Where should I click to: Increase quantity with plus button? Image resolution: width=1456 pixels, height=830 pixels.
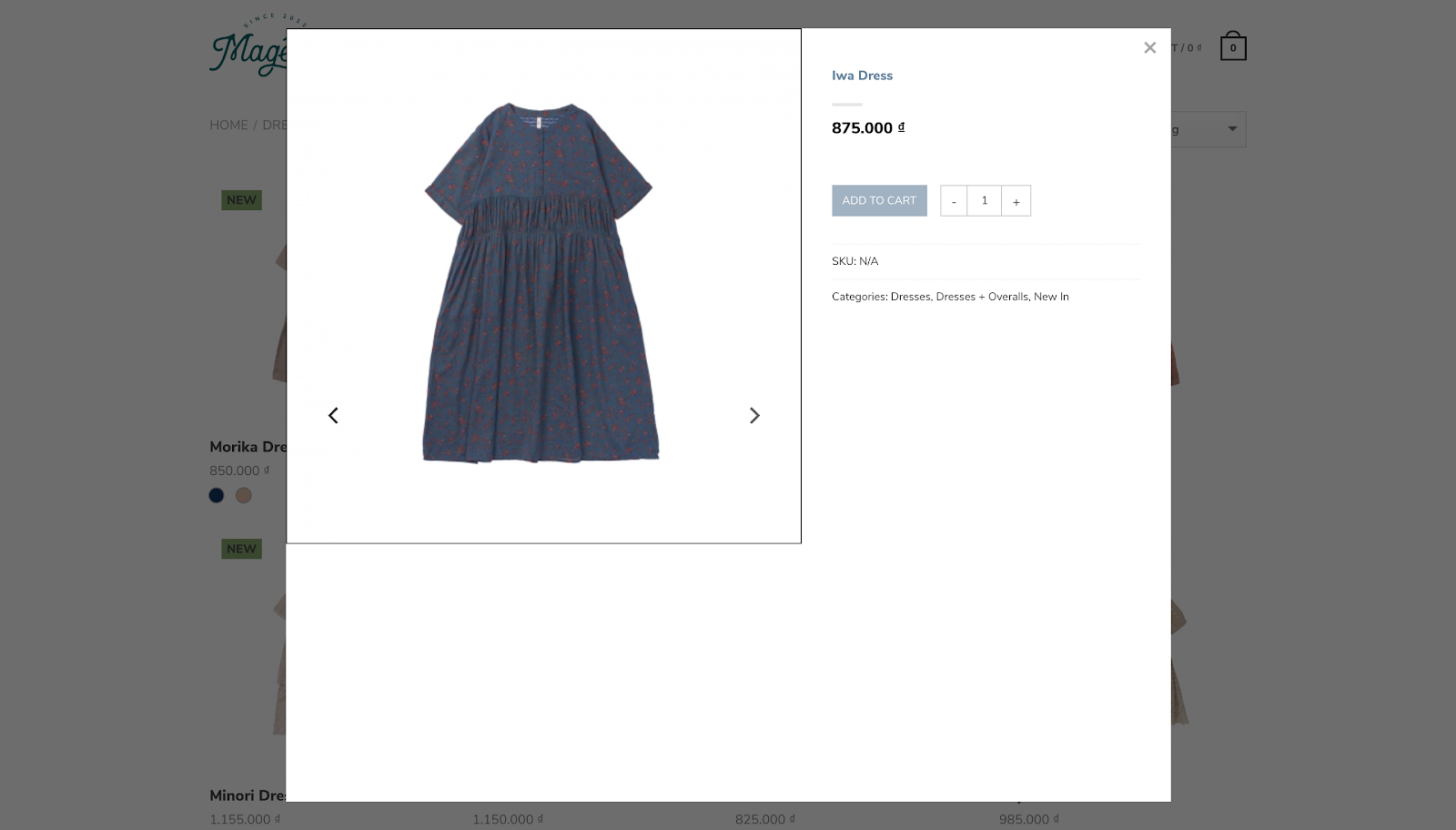point(1016,201)
